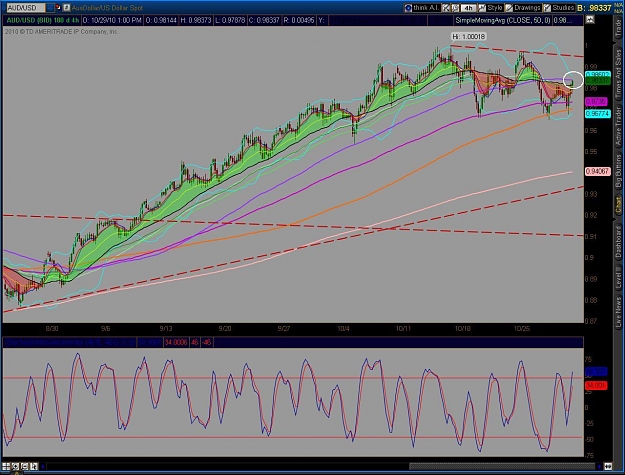Open the Studies menu
Viewport: 625px width, 475px height.
point(559,8)
